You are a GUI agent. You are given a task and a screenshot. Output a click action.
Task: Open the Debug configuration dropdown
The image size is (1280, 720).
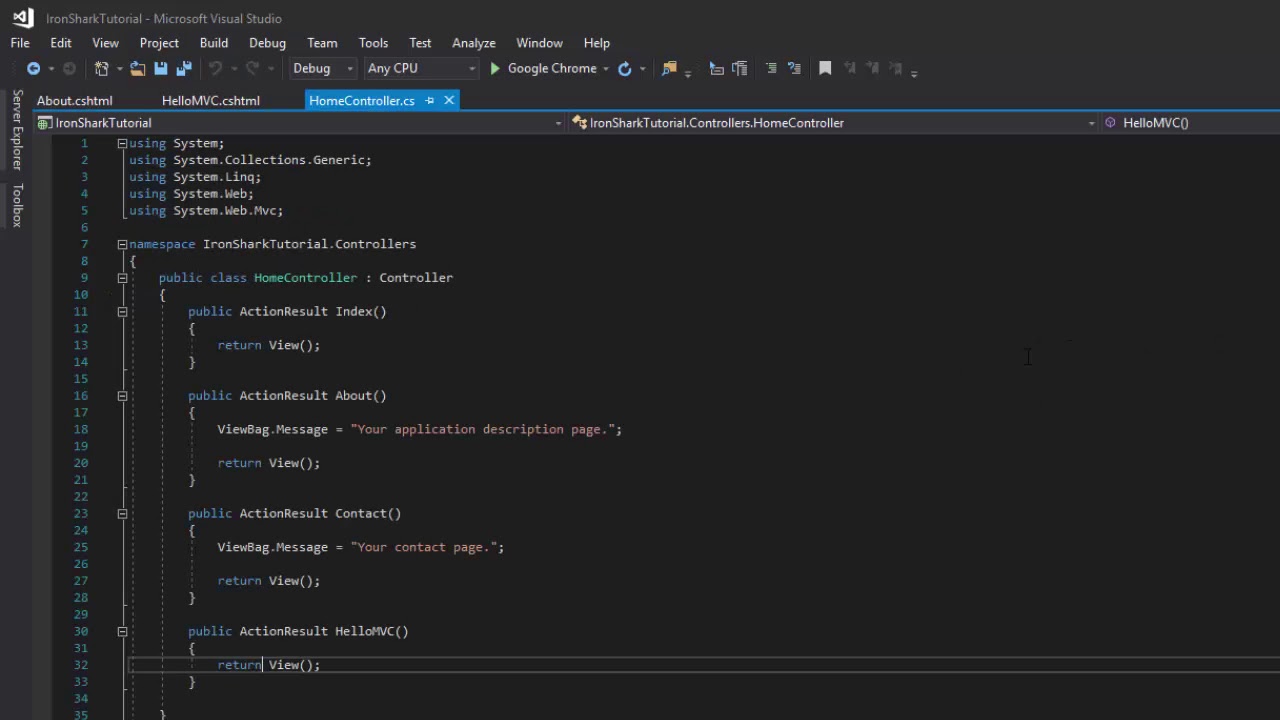click(322, 69)
